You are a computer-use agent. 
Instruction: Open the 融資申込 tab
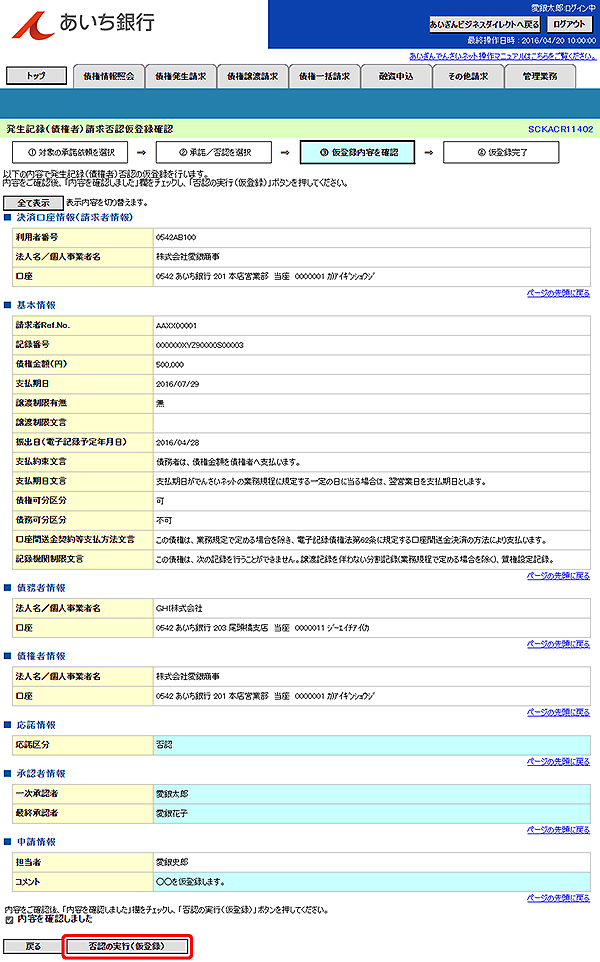click(396, 77)
